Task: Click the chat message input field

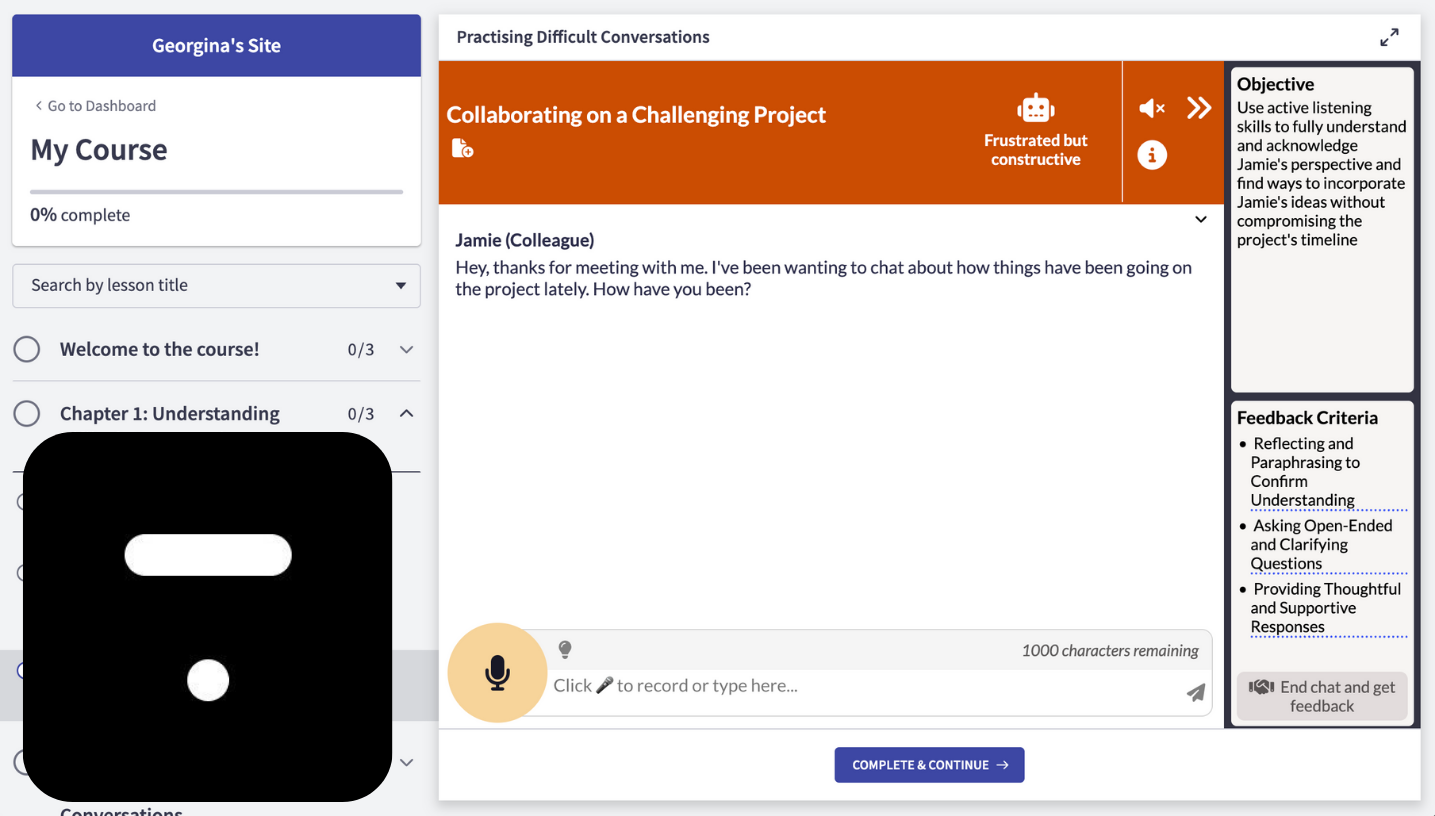Action: pos(860,686)
